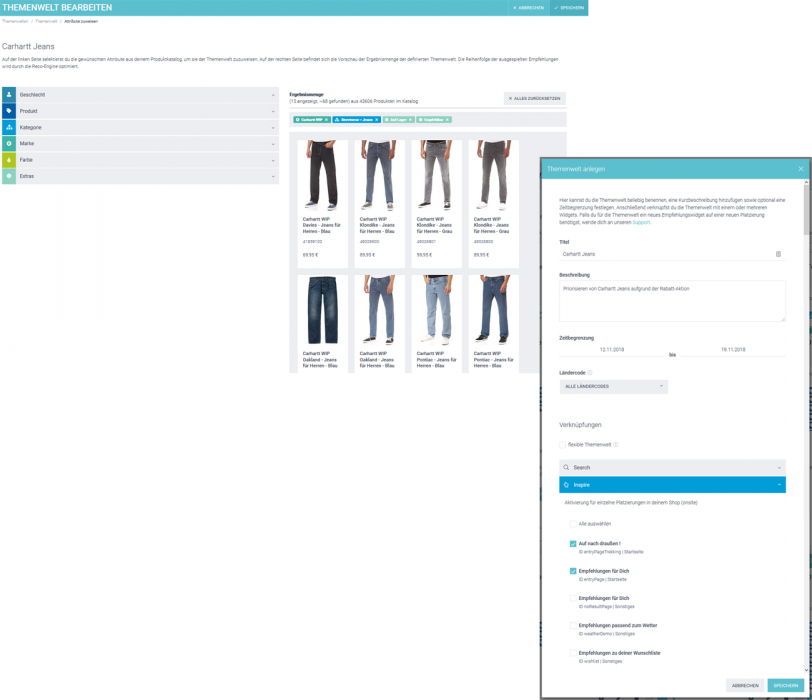This screenshot has width=812, height=700.
Task: Click Speichern button in the dialog
Action: click(x=786, y=686)
